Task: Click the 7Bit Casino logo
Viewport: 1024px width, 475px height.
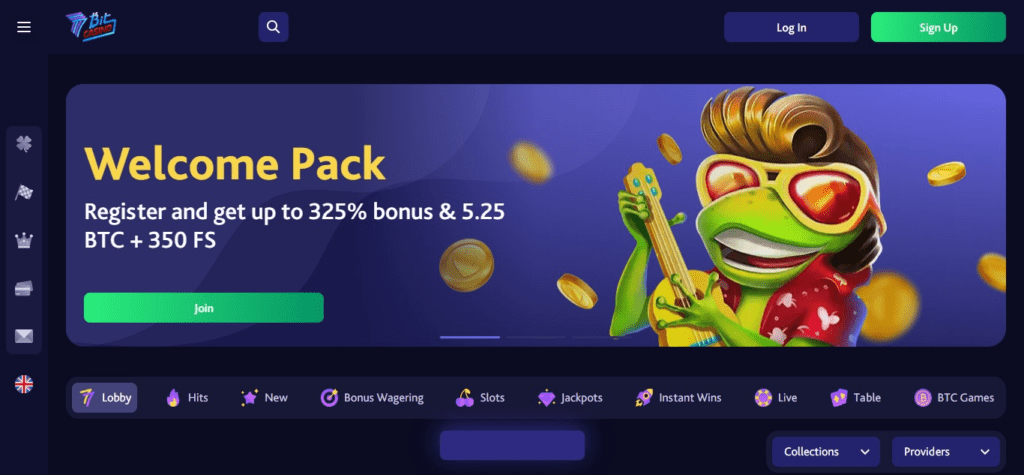Action: [91, 27]
